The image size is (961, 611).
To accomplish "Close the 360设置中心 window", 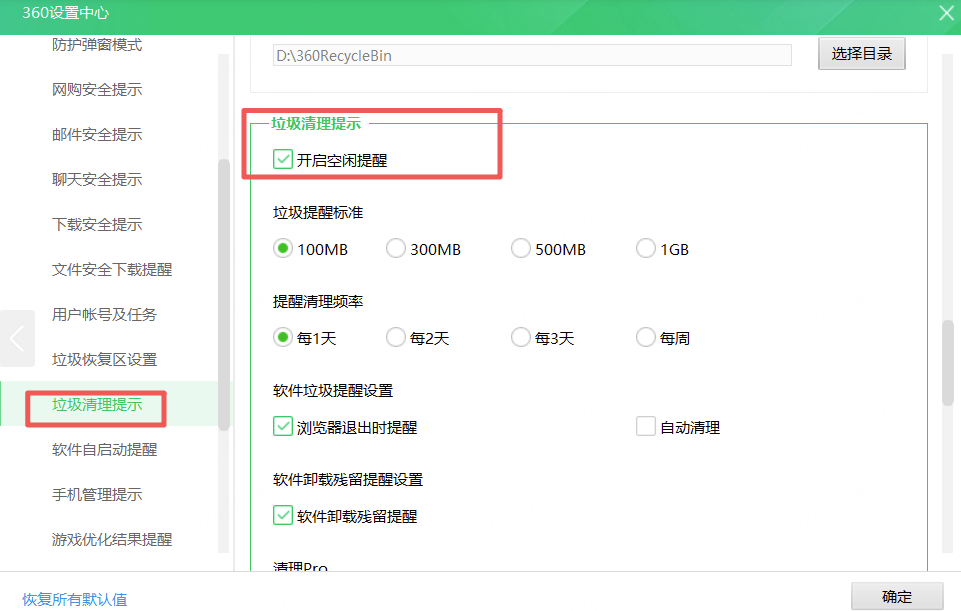I will coord(946,13).
